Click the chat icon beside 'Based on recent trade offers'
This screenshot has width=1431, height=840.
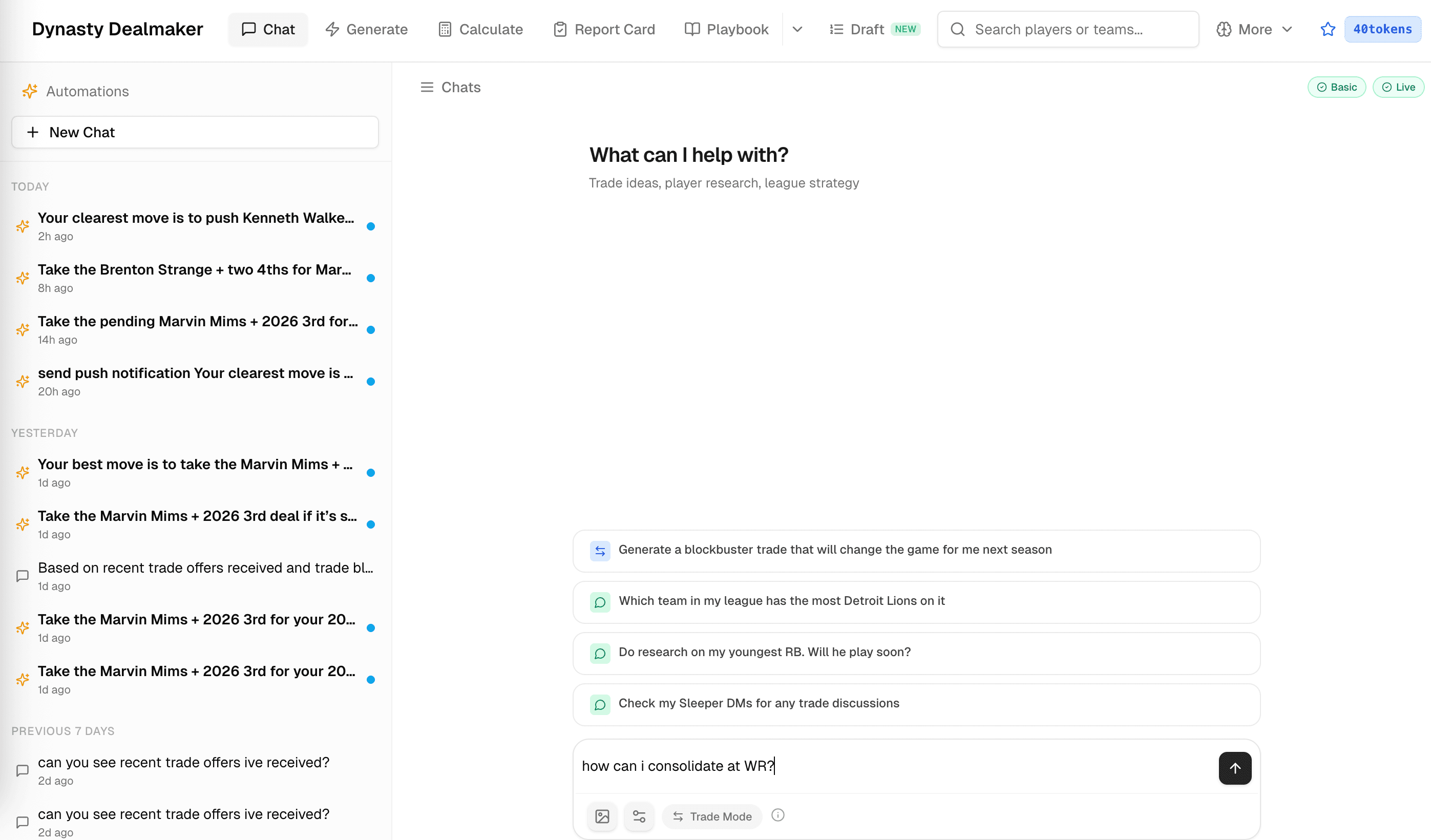(x=23, y=576)
